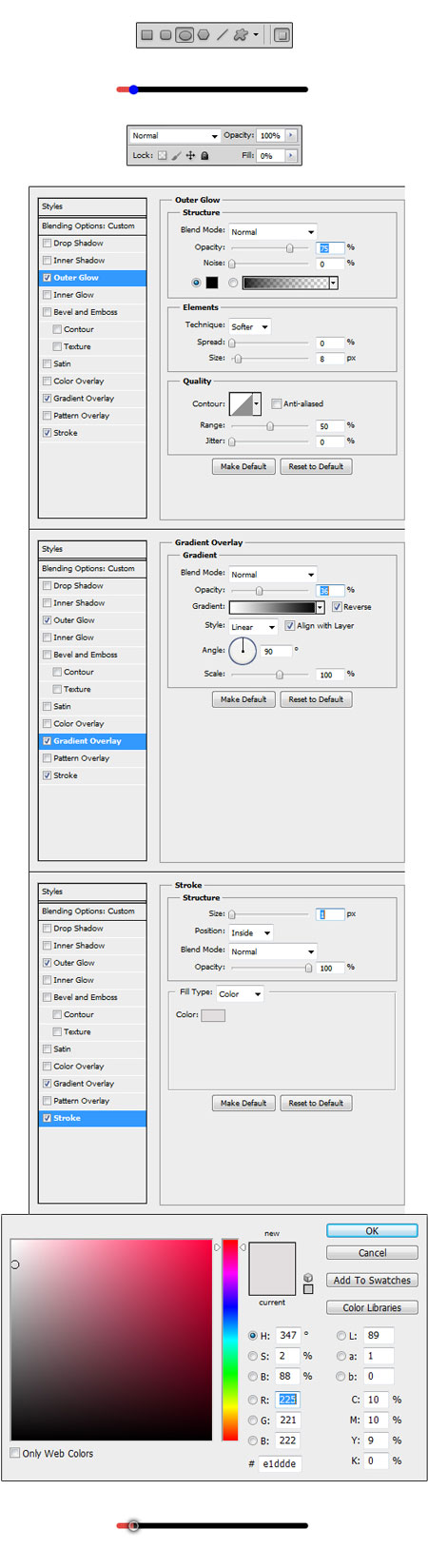Viewport: 428px width, 1568px height.
Task: Open the Stroke Blend Mode dropdown
Action: 272,951
